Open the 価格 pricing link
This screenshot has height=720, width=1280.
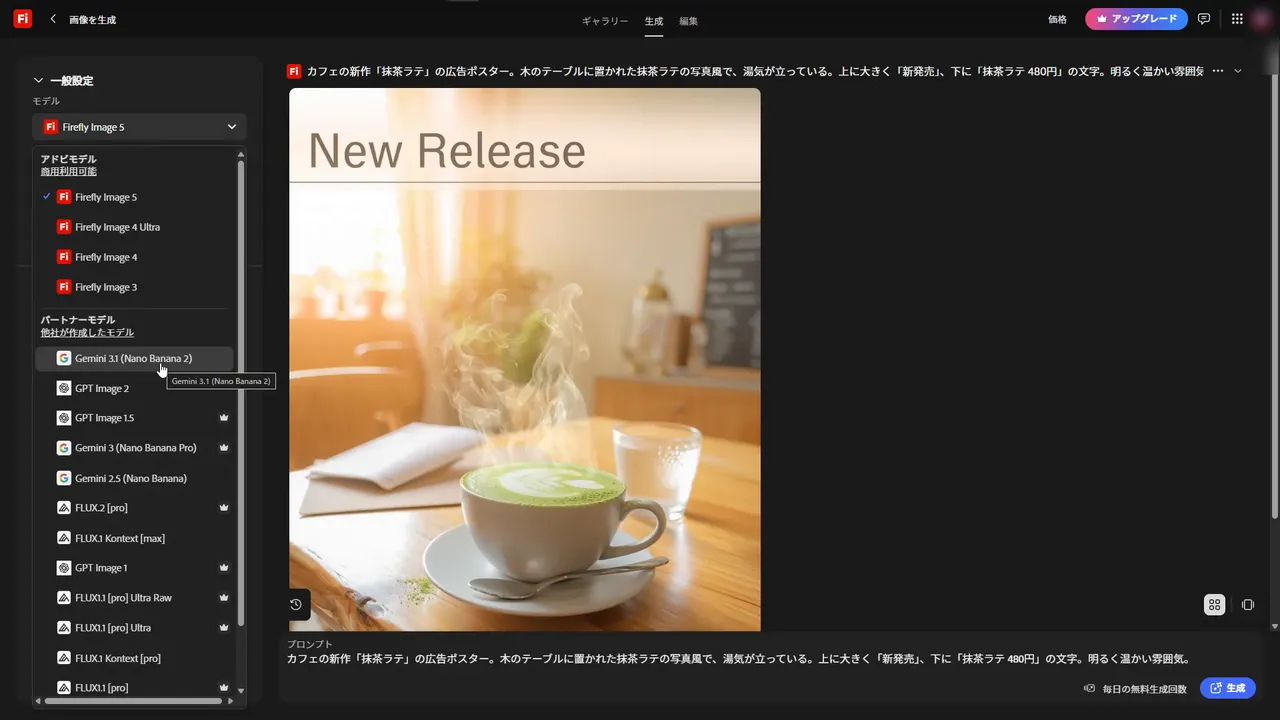(x=1057, y=19)
